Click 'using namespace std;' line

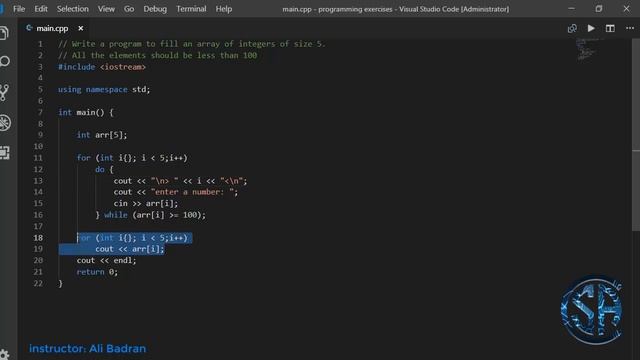point(104,89)
